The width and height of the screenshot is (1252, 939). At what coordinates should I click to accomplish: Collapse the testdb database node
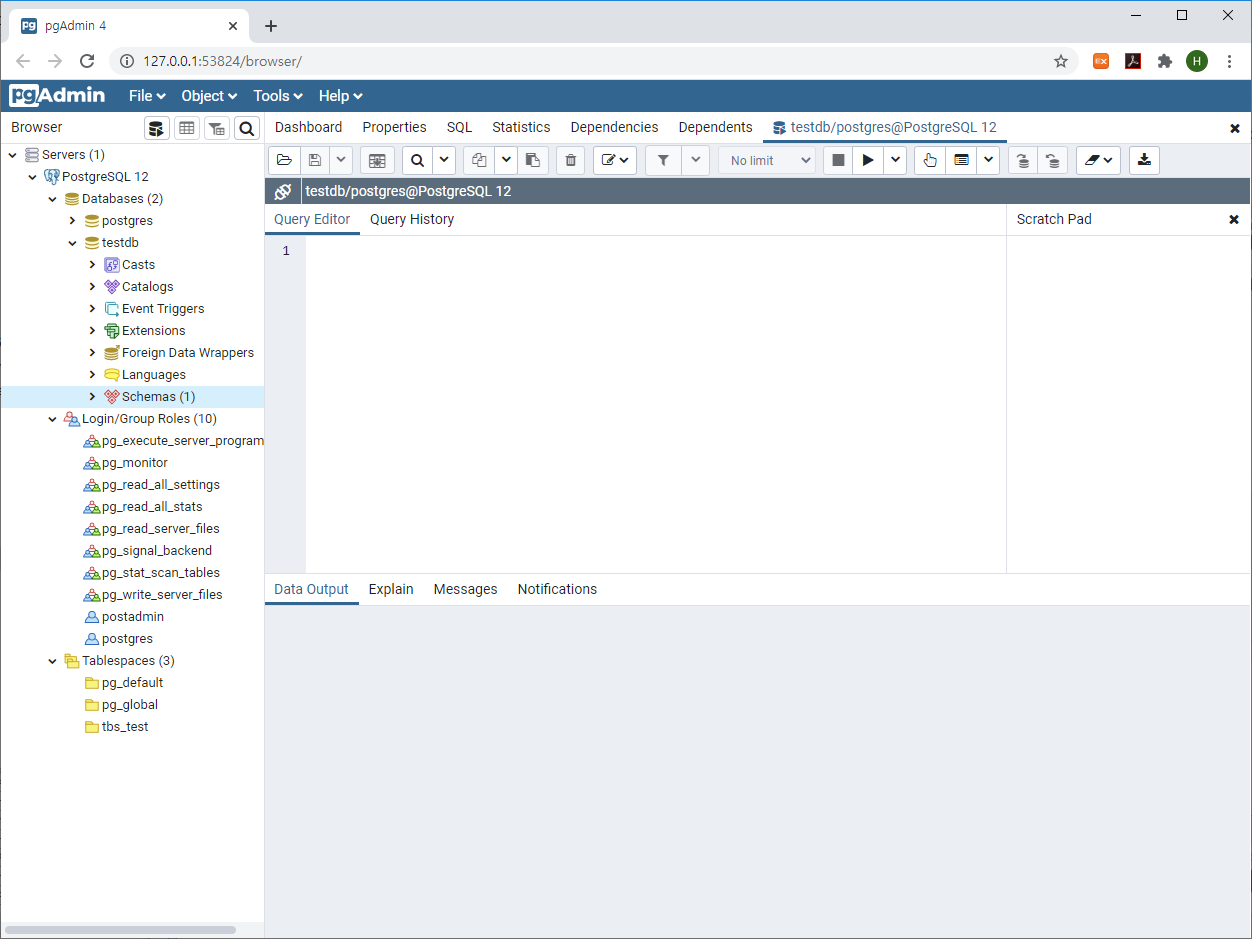click(72, 243)
